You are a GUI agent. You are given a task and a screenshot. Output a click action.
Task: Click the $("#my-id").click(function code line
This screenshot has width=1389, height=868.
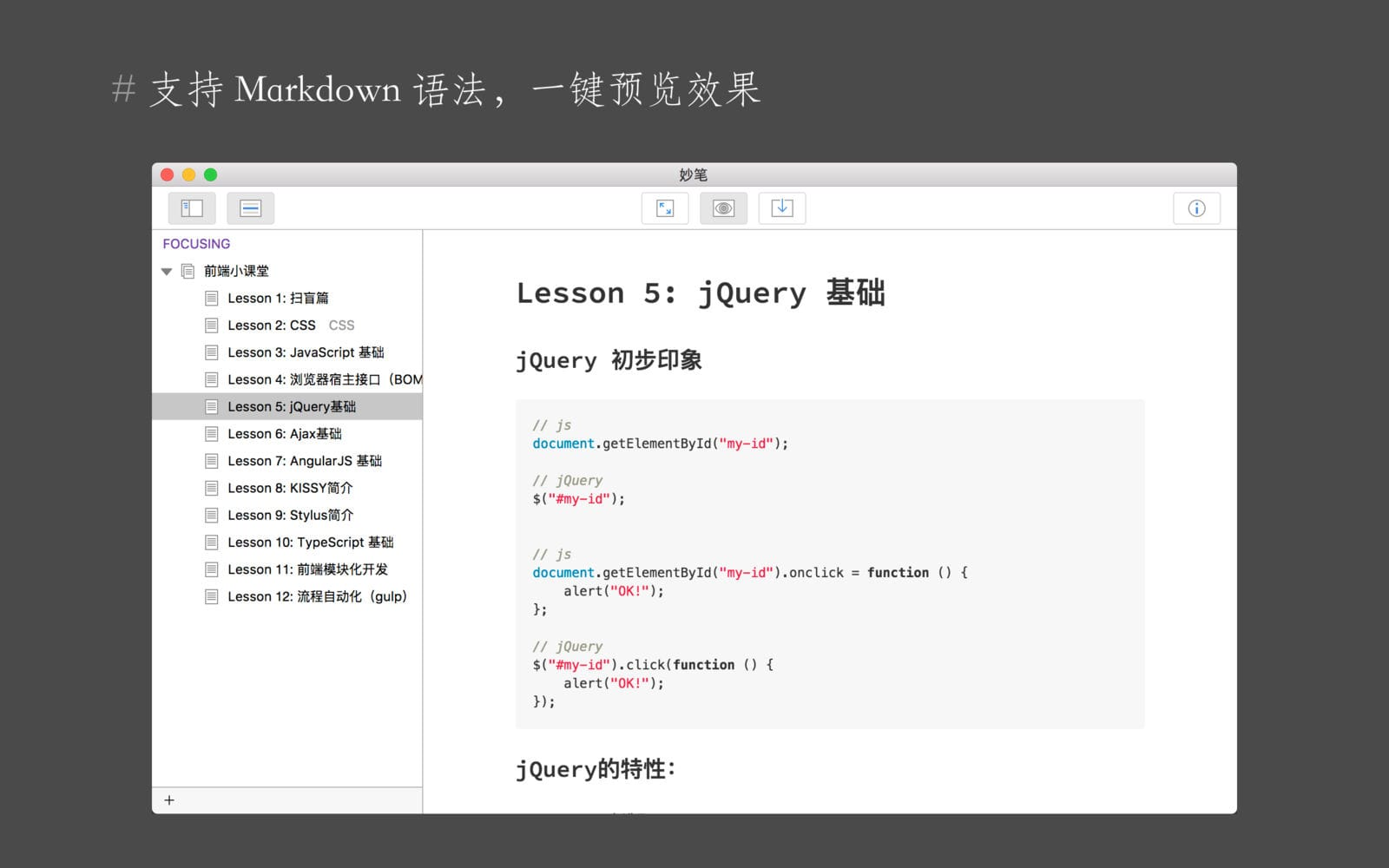point(653,665)
